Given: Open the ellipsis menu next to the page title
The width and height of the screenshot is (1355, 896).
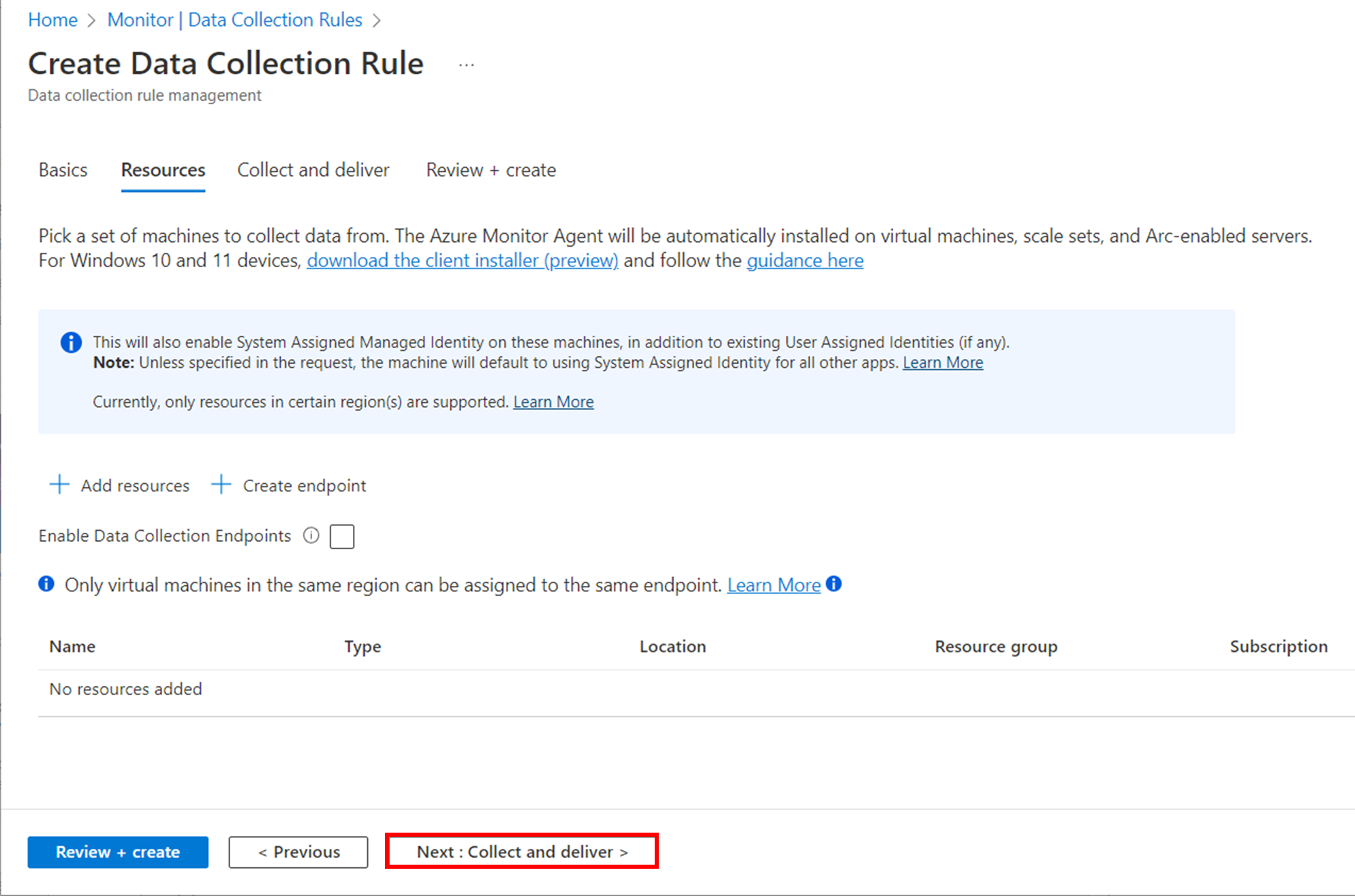Looking at the screenshot, I should pos(467,64).
